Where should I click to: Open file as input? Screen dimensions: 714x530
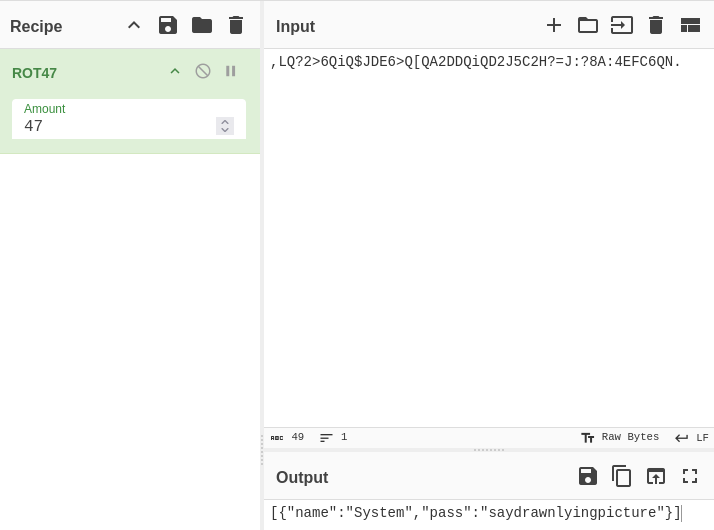point(622,25)
